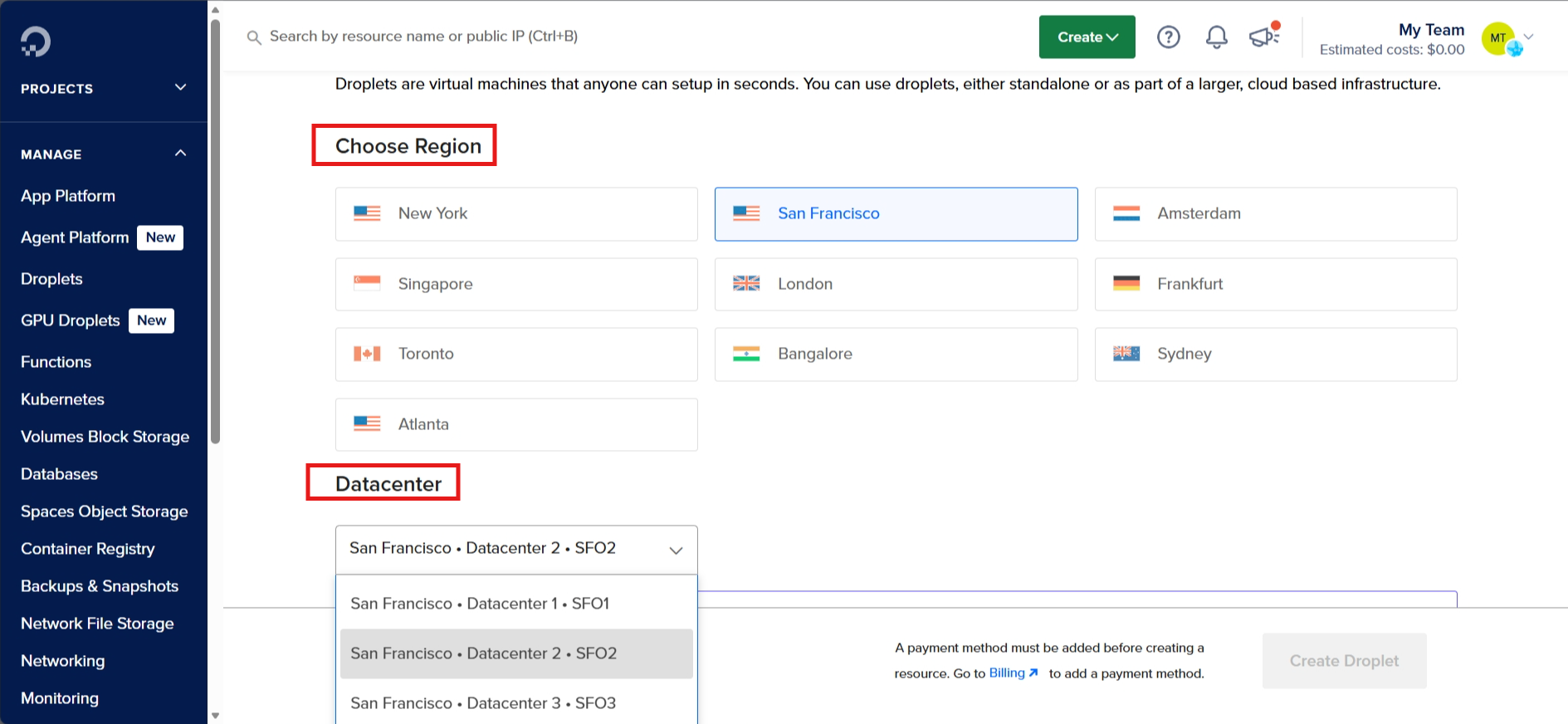Open Networking in sidebar

click(62, 661)
